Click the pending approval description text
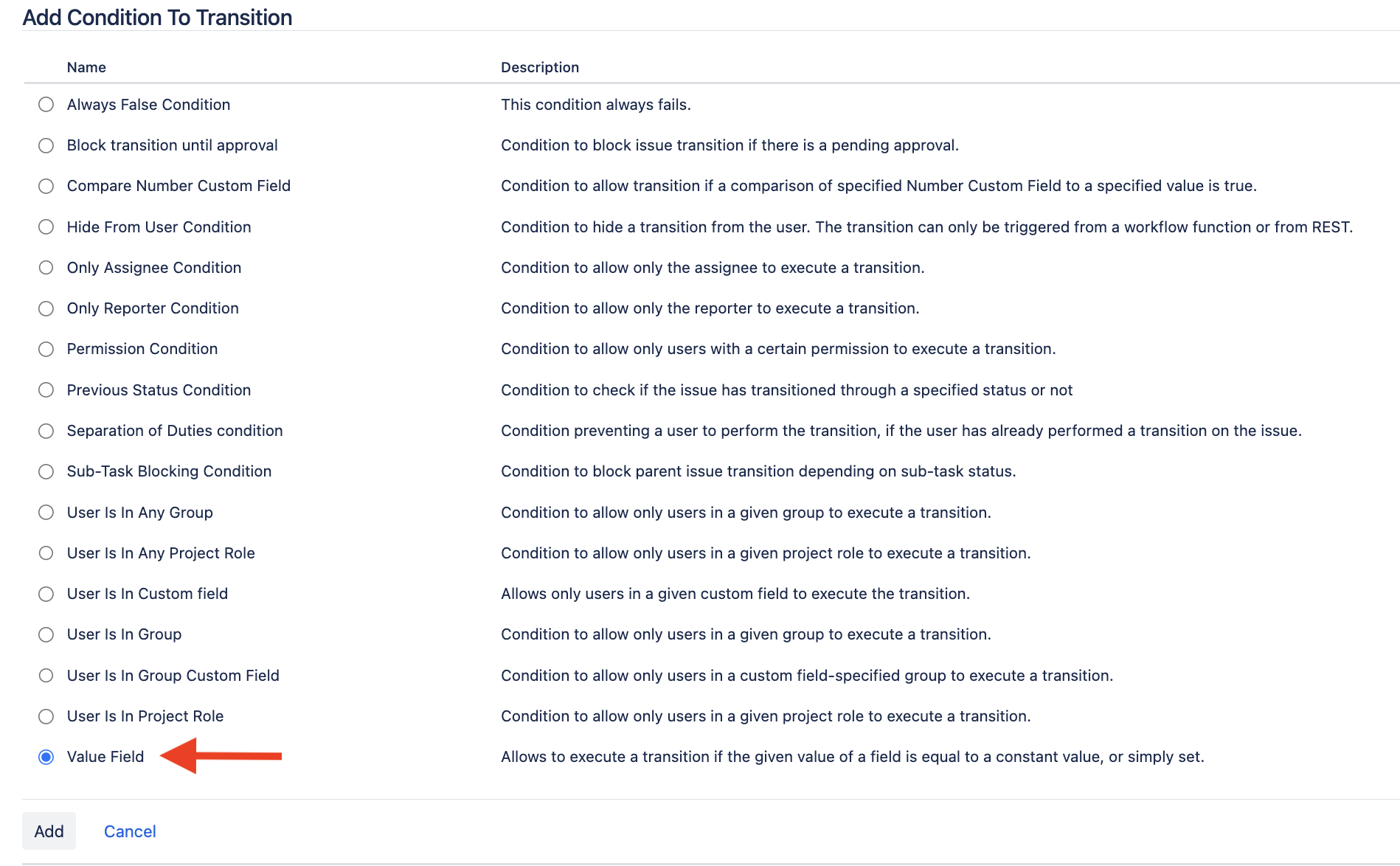This screenshot has width=1400, height=866. click(x=730, y=145)
